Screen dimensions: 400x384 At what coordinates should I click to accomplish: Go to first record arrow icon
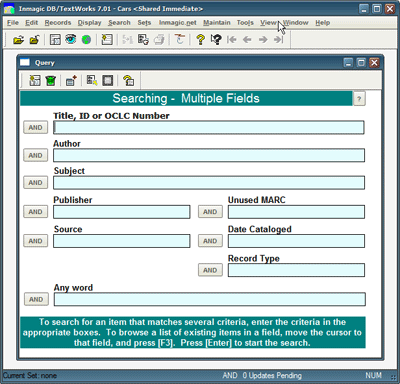click(231, 40)
